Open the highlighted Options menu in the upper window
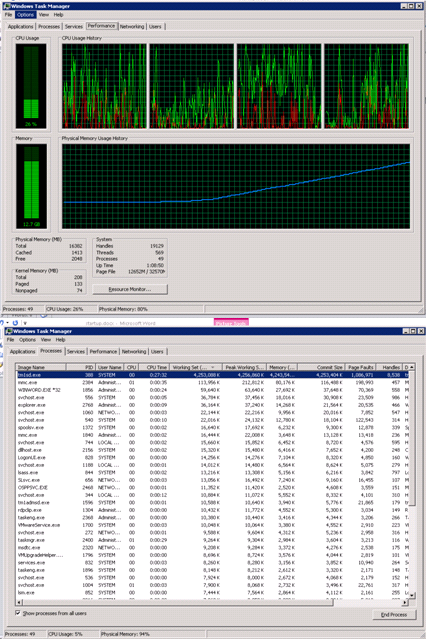 (25, 15)
